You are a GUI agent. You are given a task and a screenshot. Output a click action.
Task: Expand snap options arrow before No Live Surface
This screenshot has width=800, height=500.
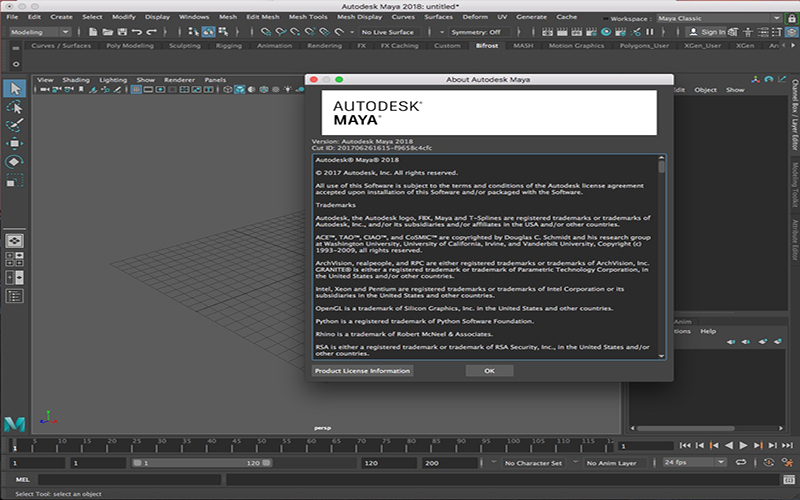[x=352, y=32]
